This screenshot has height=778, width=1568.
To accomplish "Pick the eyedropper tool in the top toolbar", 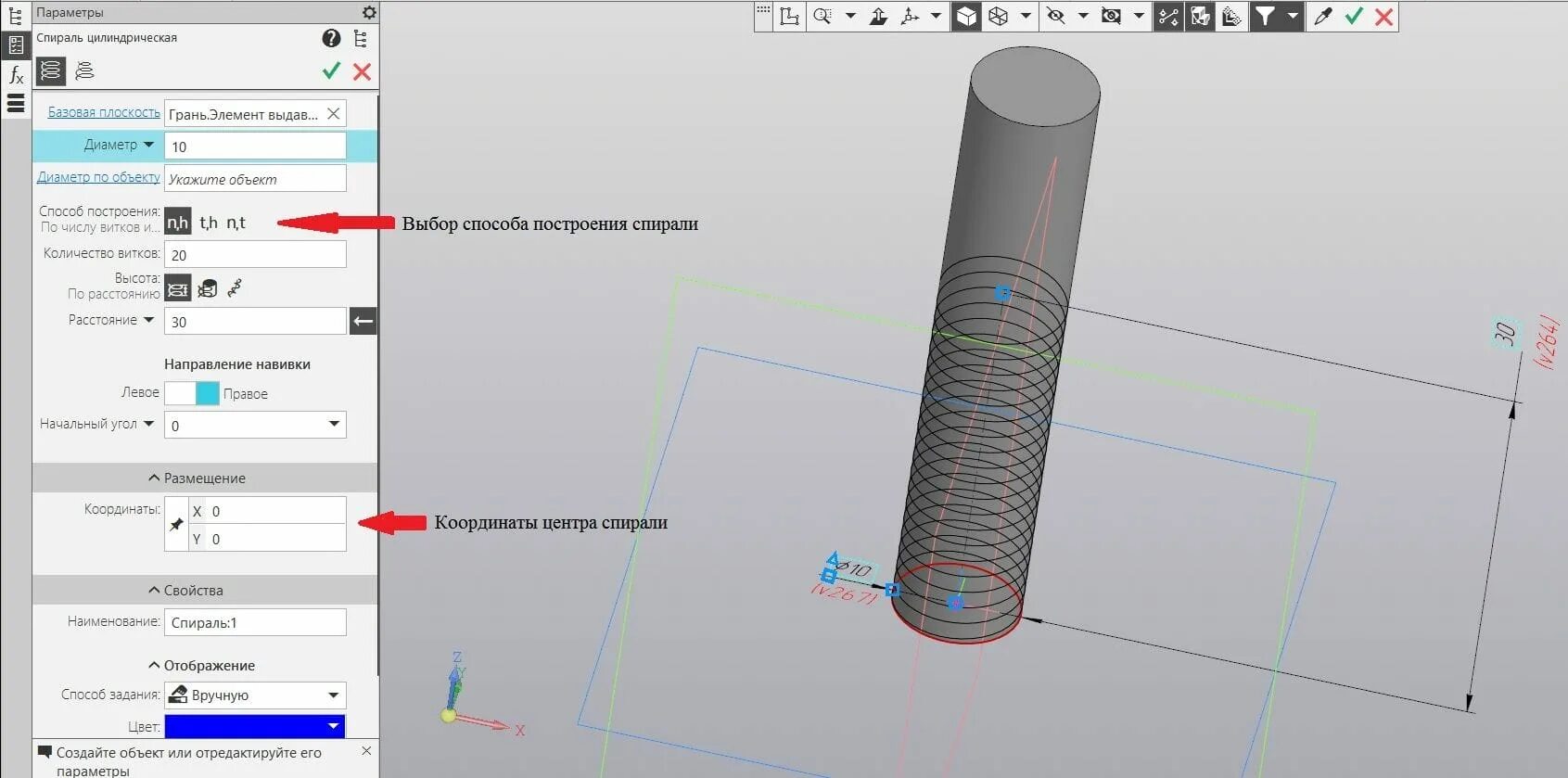I will pos(1323,16).
